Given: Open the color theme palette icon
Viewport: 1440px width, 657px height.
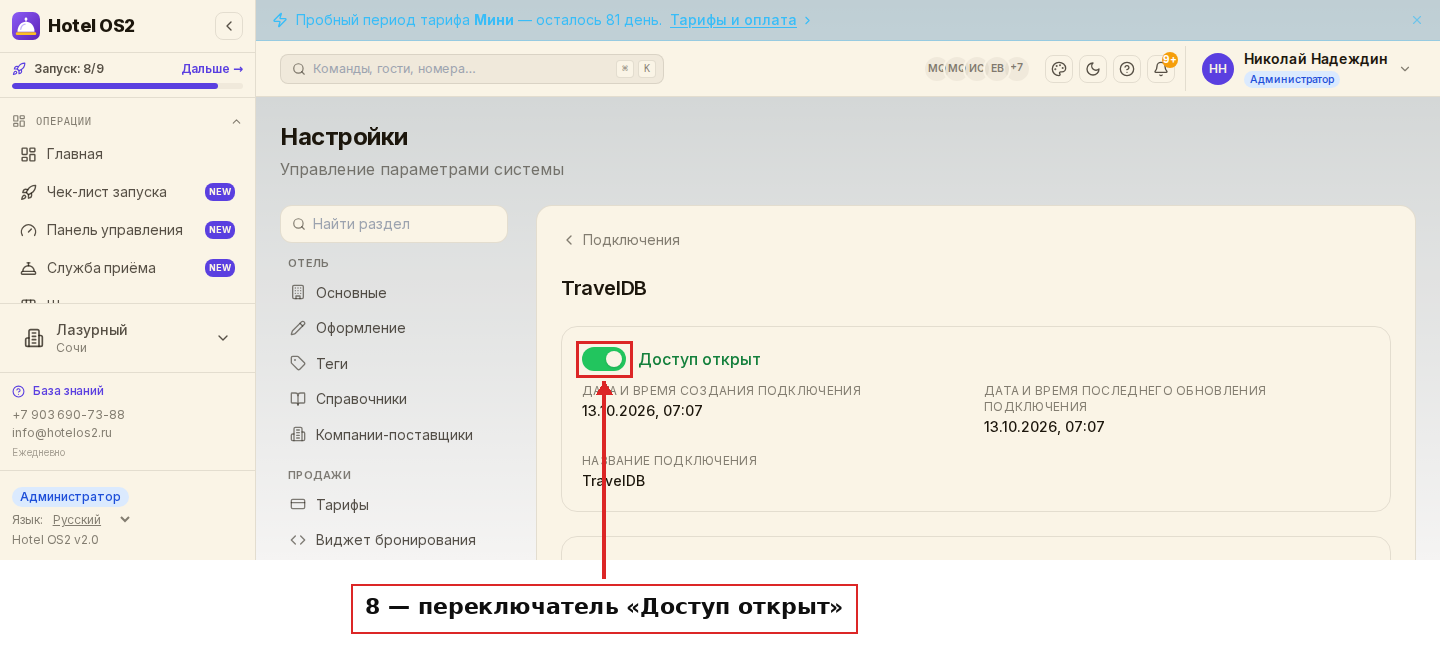Looking at the screenshot, I should pyautogui.click(x=1059, y=69).
